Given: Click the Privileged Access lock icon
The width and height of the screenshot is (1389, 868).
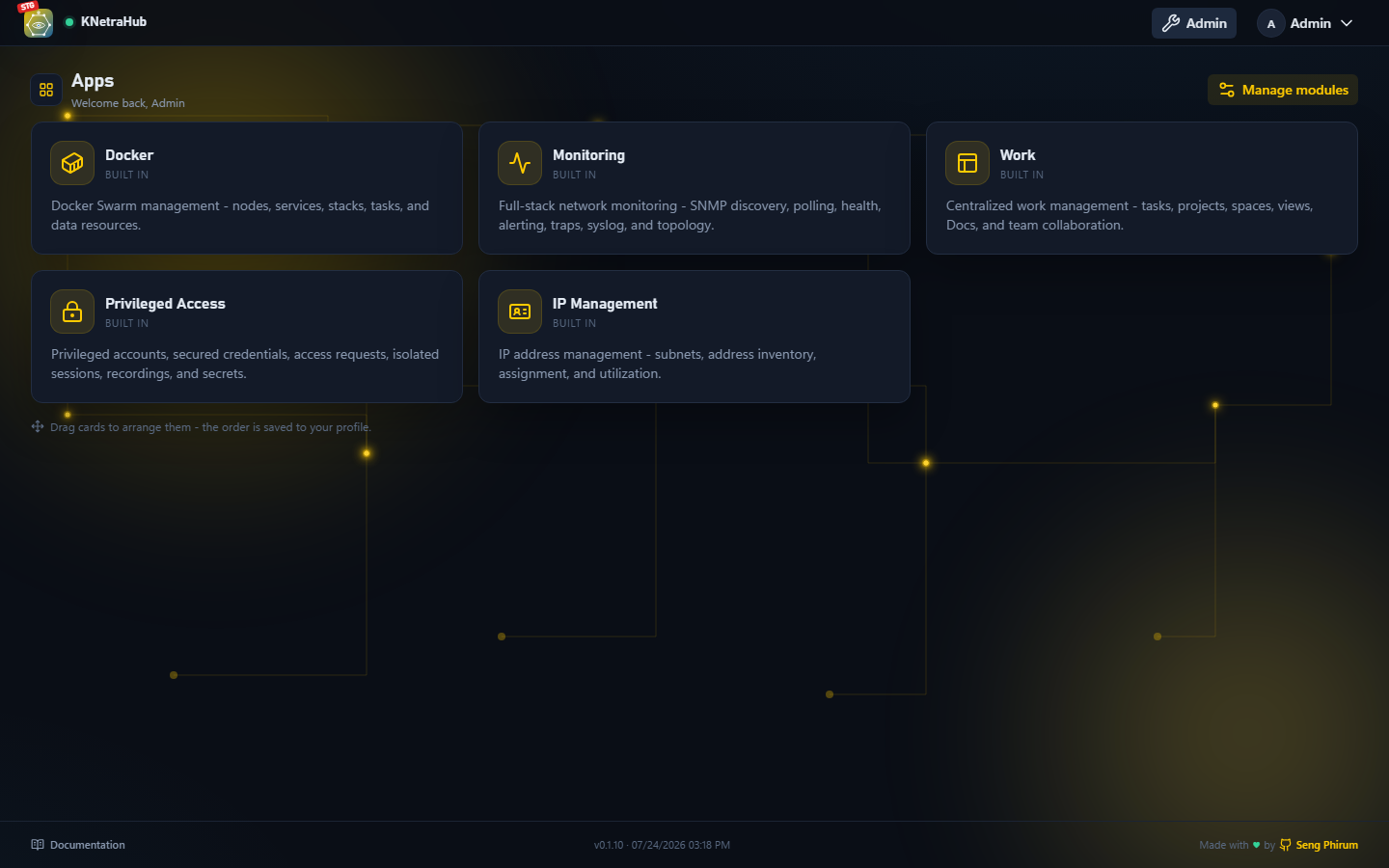Looking at the screenshot, I should click(x=72, y=312).
